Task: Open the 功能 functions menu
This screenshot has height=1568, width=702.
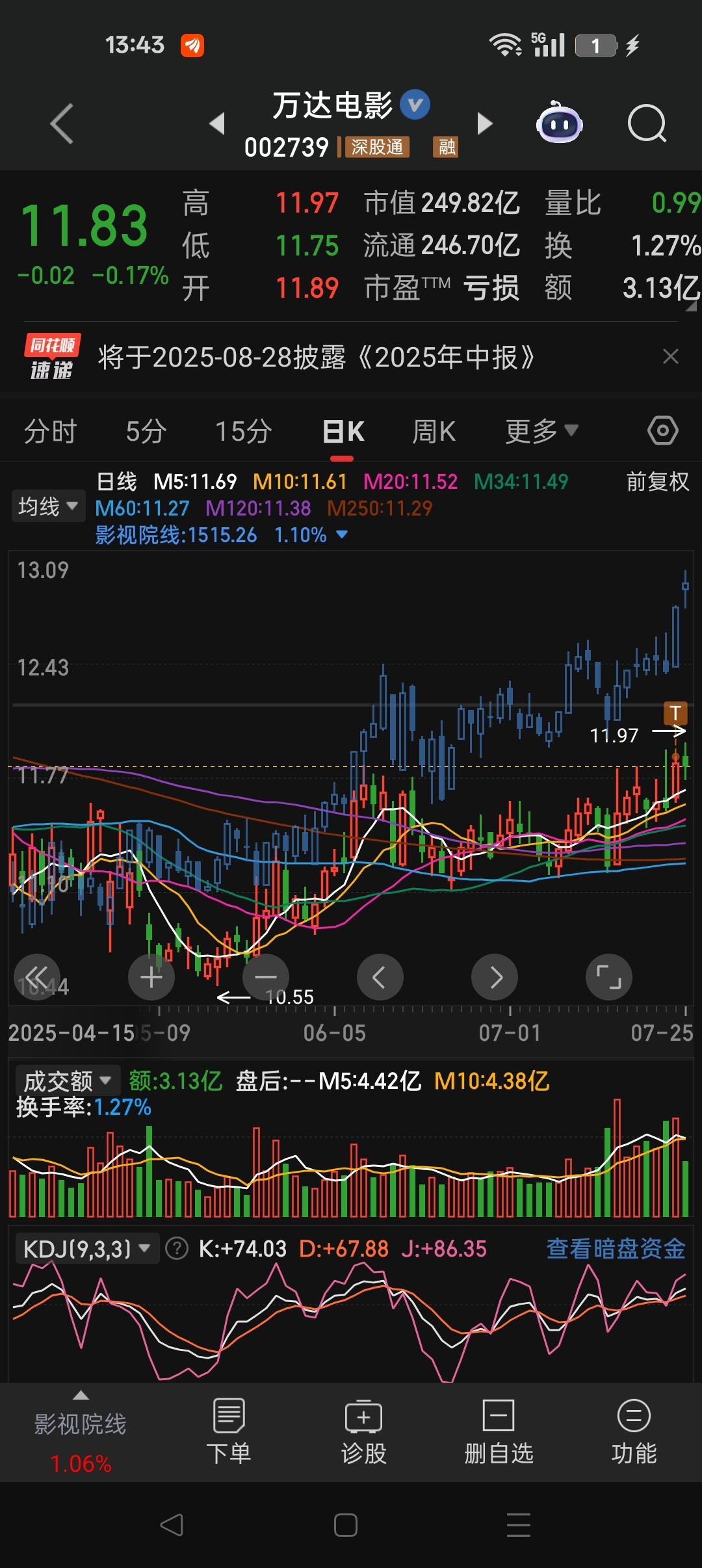Action: point(634,1431)
